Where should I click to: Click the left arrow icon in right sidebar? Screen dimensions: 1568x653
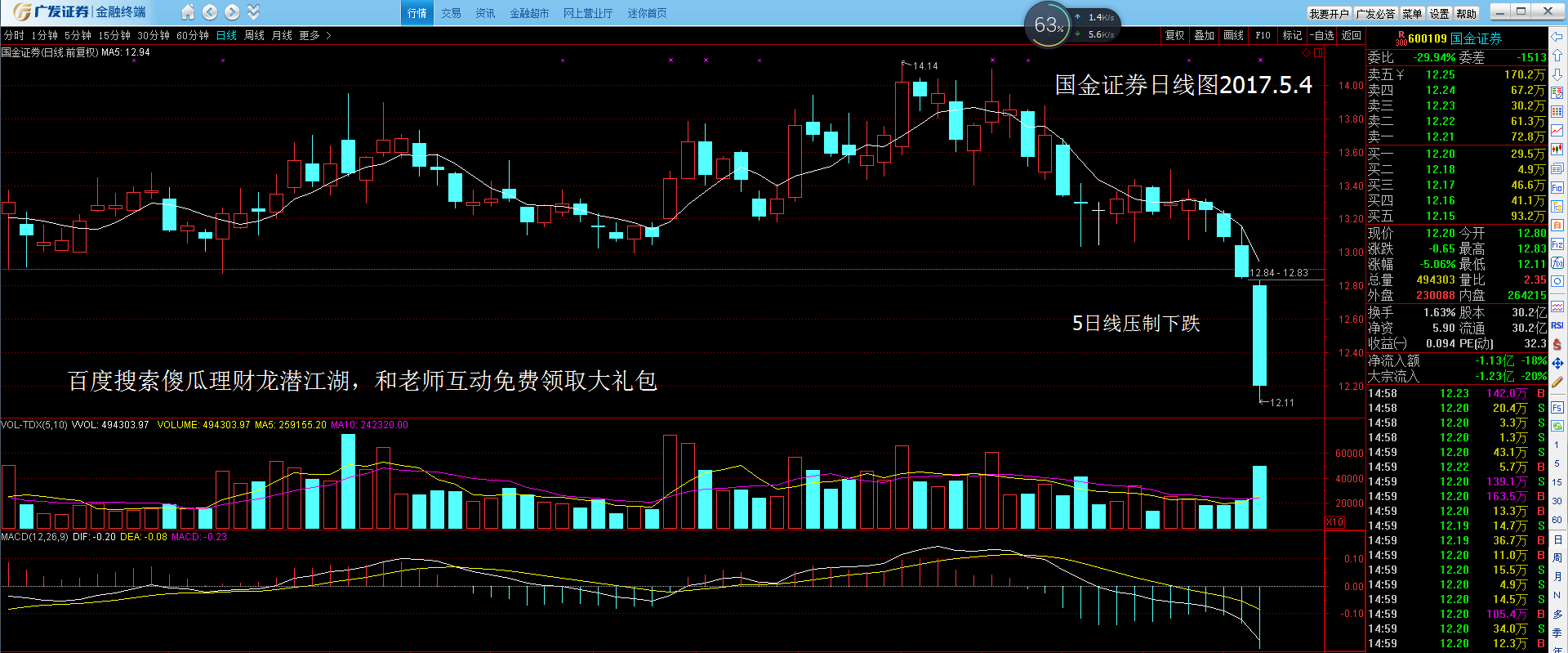[1557, 37]
